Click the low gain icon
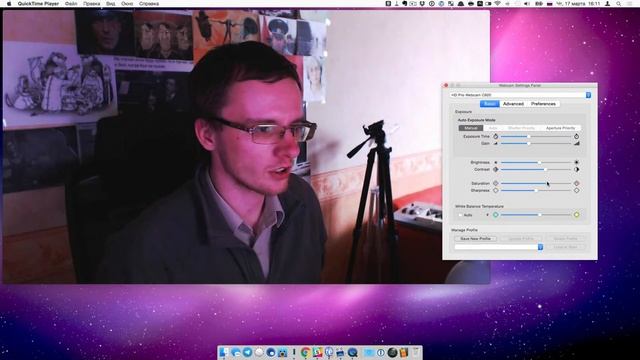640x360 pixels. coord(496,144)
